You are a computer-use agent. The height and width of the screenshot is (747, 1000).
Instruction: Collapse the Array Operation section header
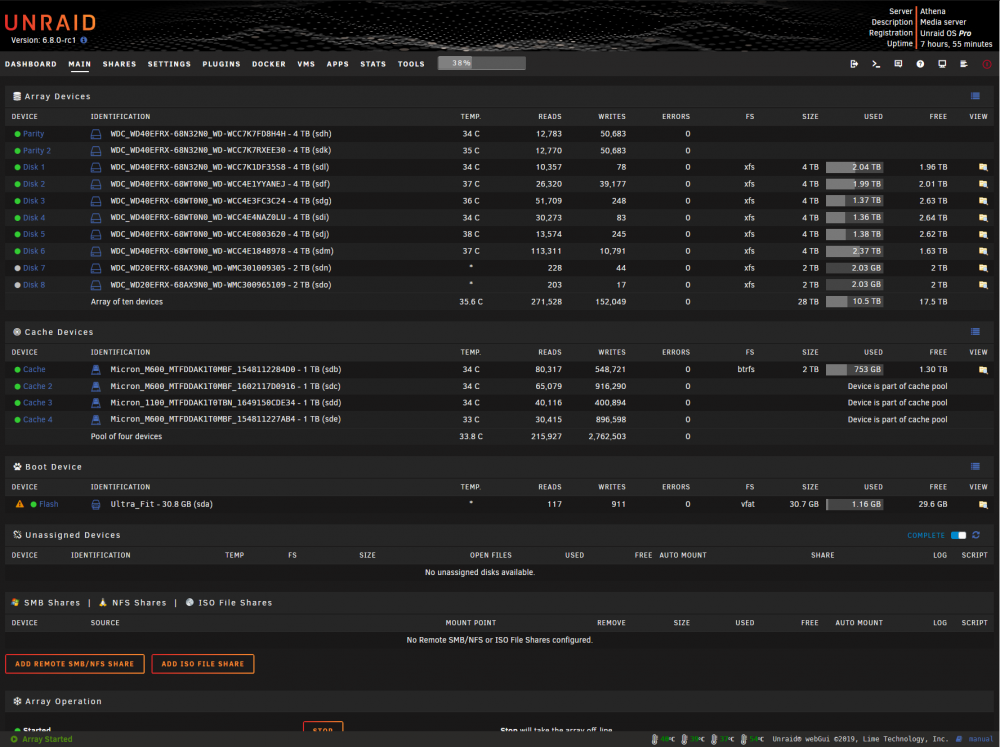click(63, 701)
